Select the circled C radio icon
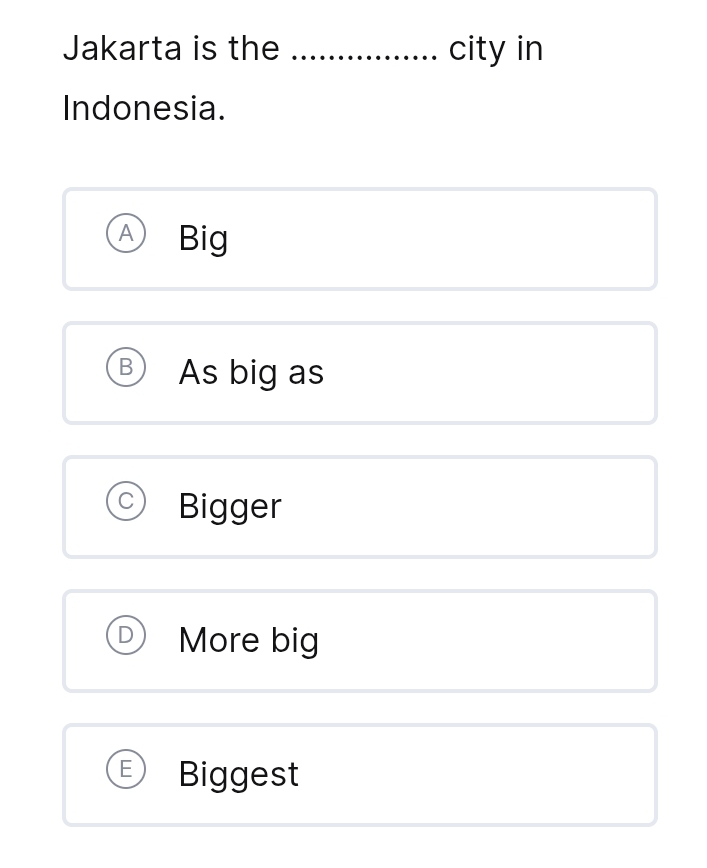The width and height of the screenshot is (707, 868). click(x=125, y=502)
